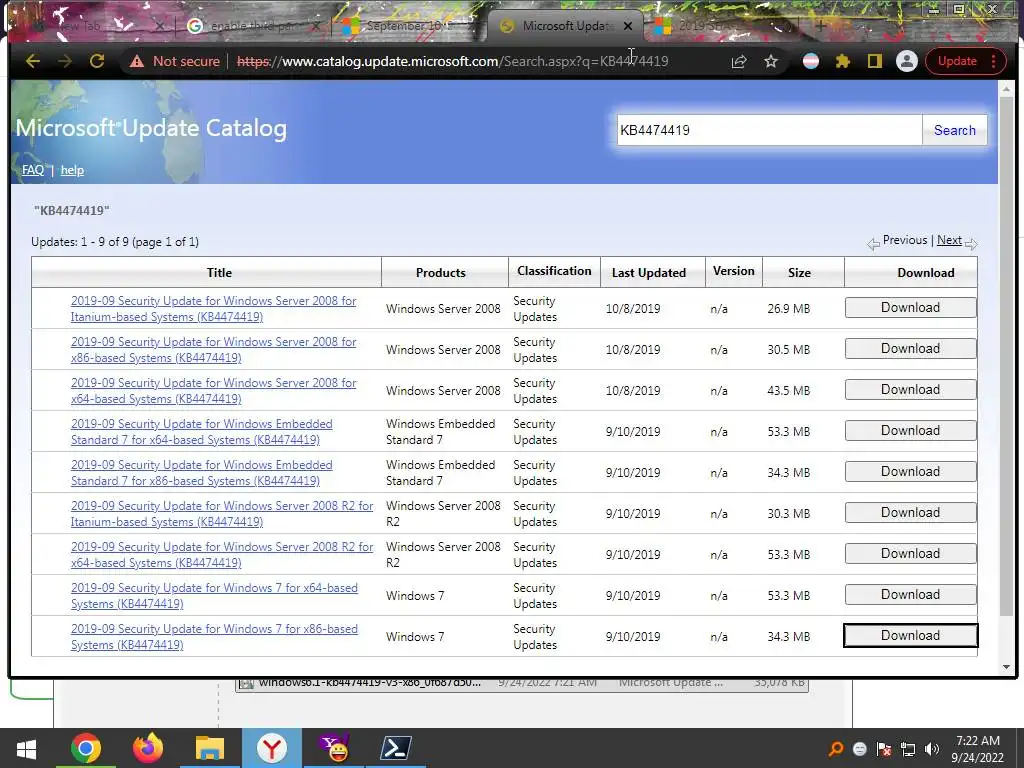
Task: Sort by Version column header
Action: click(733, 270)
